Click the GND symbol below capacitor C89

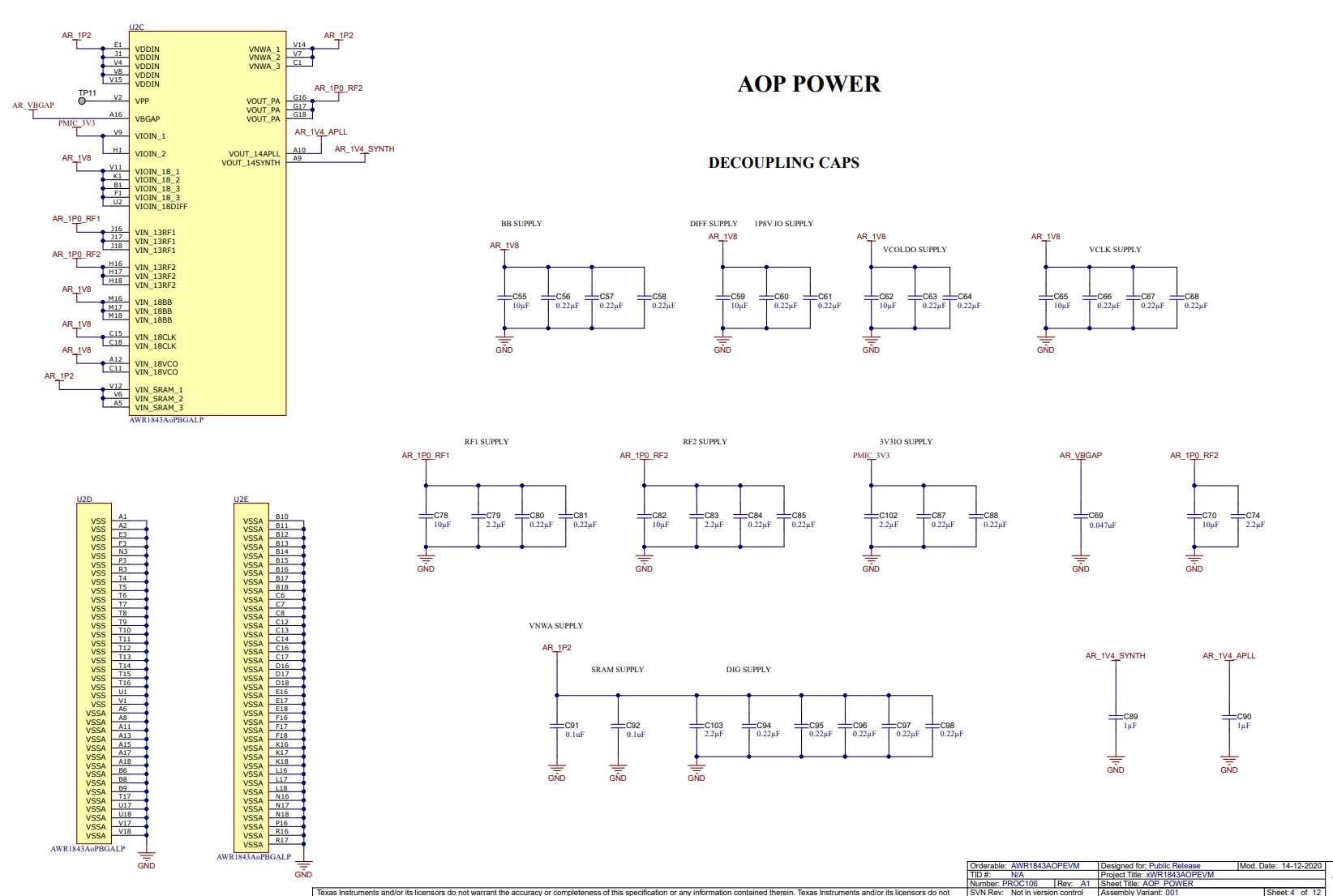click(1116, 762)
